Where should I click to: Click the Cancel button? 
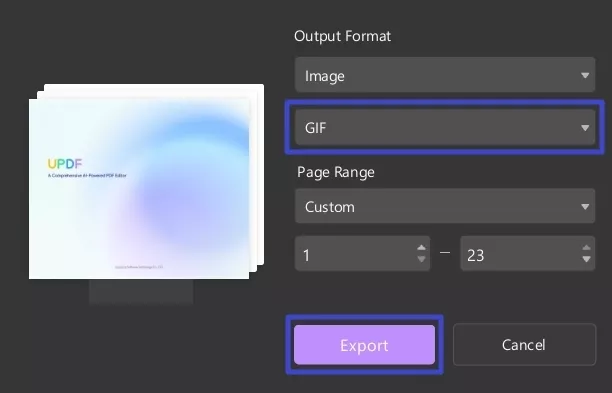524,345
